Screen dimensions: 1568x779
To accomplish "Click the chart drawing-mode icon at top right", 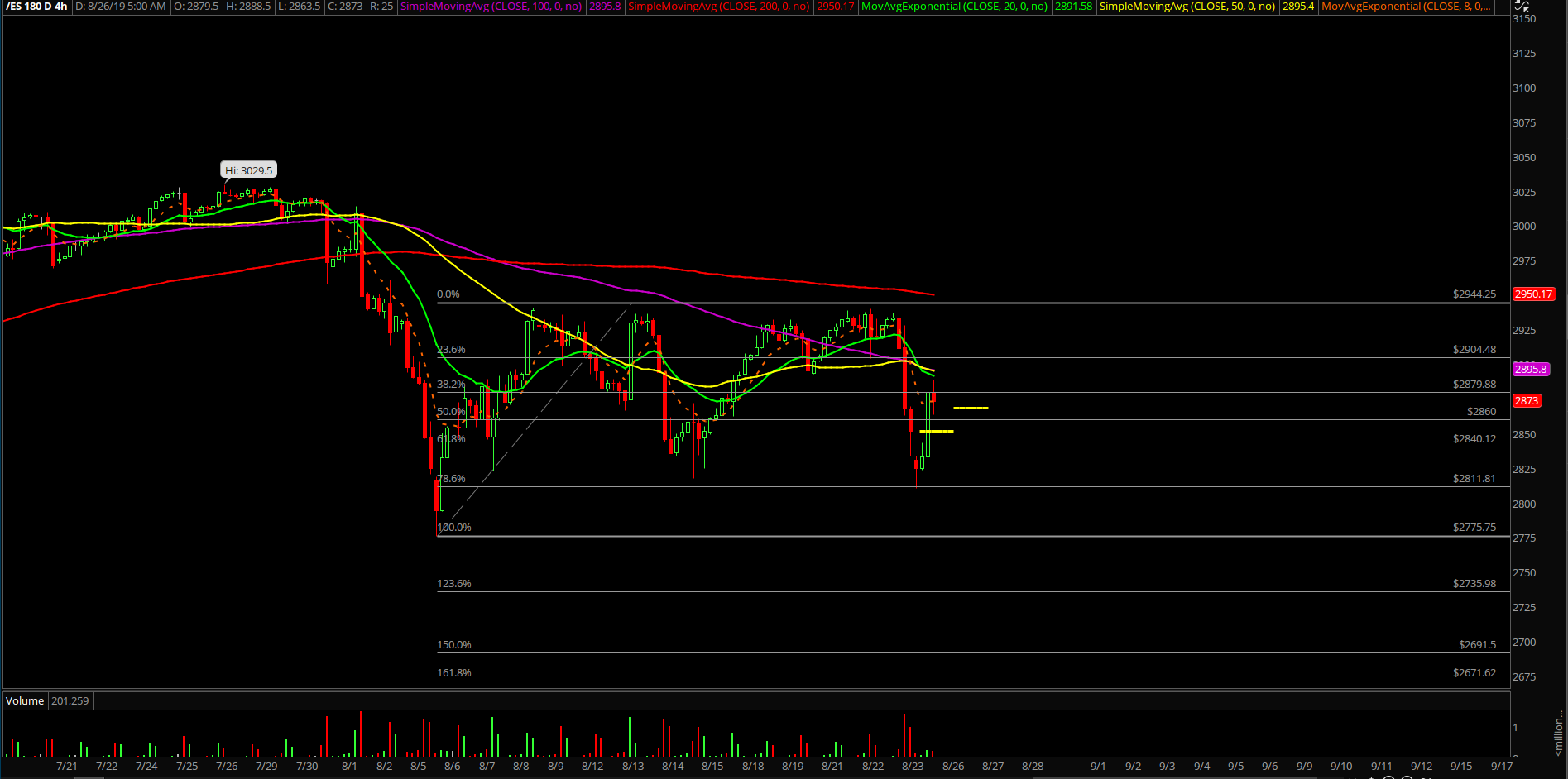I will (1522, 6).
